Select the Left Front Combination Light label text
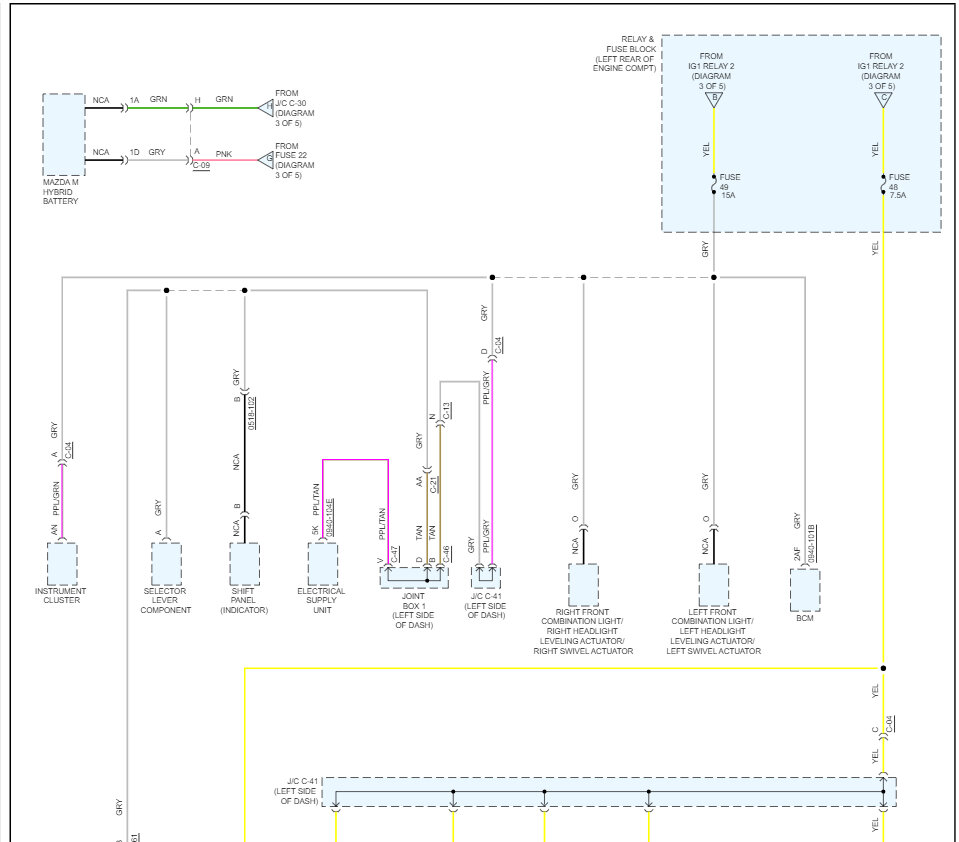The width and height of the screenshot is (959, 842). coord(713,631)
